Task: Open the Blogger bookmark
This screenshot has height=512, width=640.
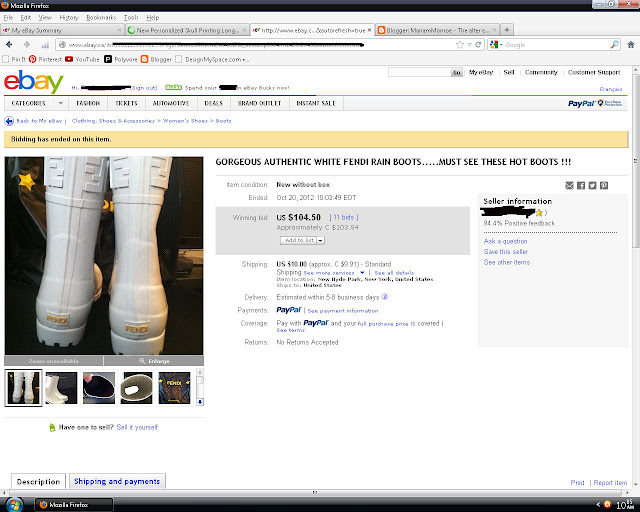Action: pyautogui.click(x=156, y=59)
